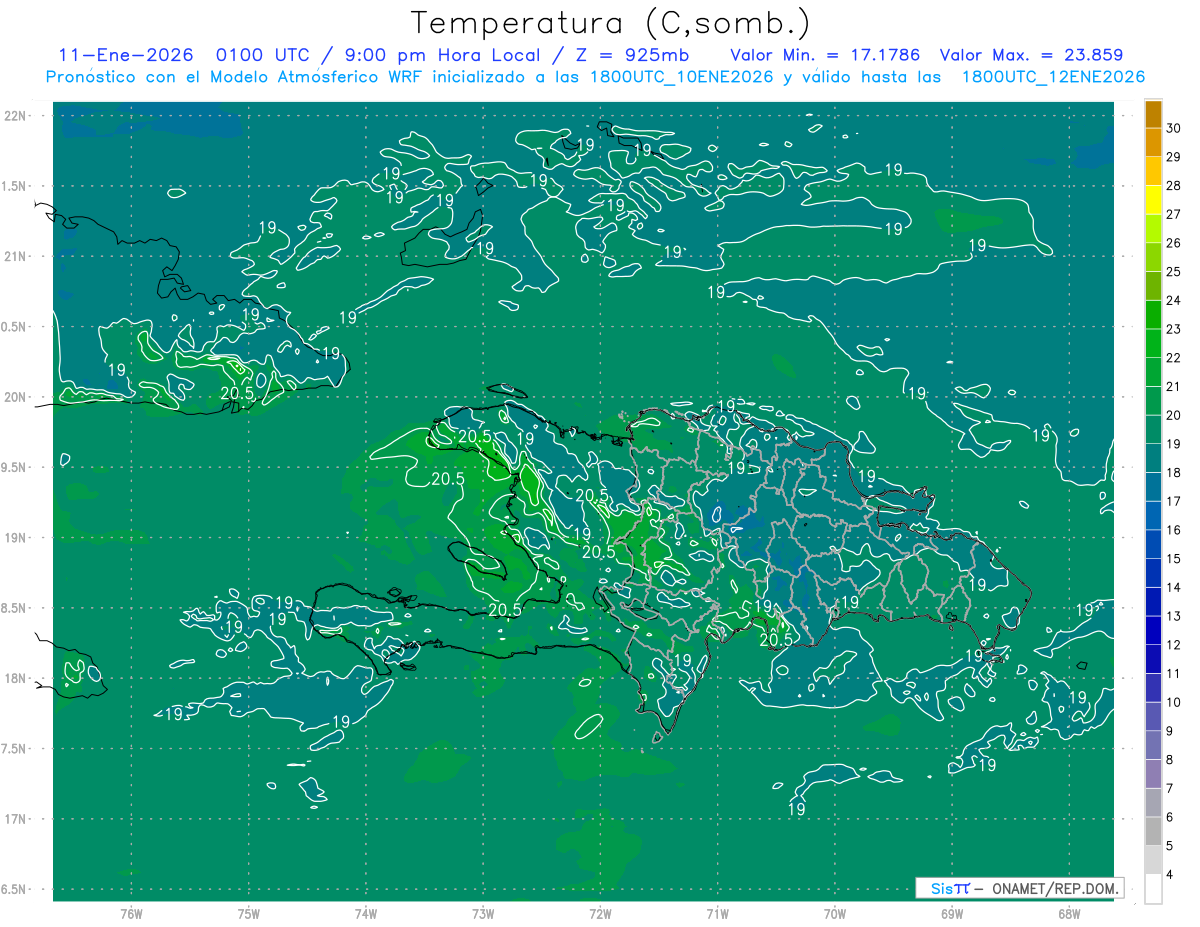Click the '75W' longitude axis label
This screenshot has height=927, width=1200.
coord(249,913)
